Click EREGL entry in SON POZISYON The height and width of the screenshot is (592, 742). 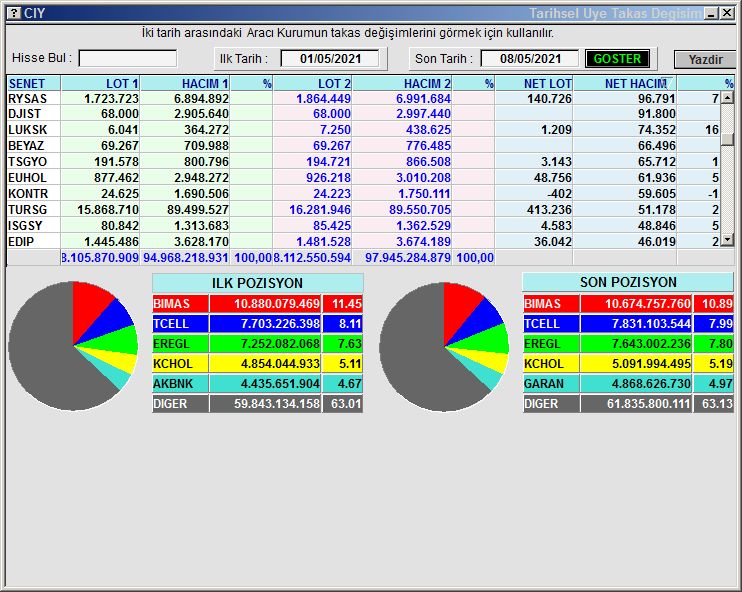point(628,344)
